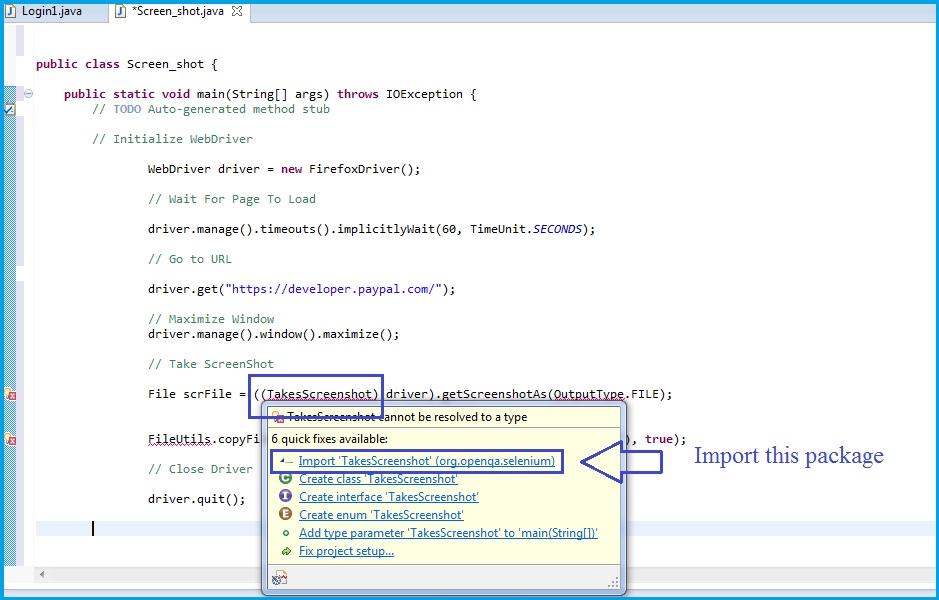The width and height of the screenshot is (939, 600).
Task: Click the icon in quick fix popup footer
Action: click(279, 578)
